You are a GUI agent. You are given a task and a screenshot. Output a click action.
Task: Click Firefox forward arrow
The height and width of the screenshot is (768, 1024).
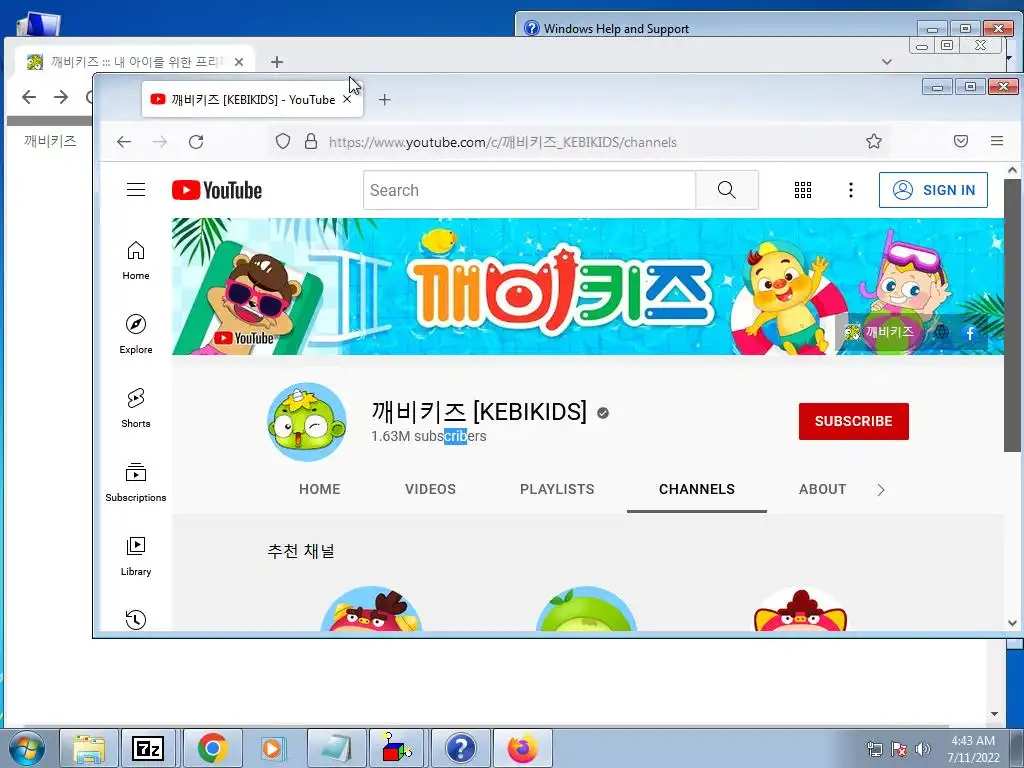(160, 142)
